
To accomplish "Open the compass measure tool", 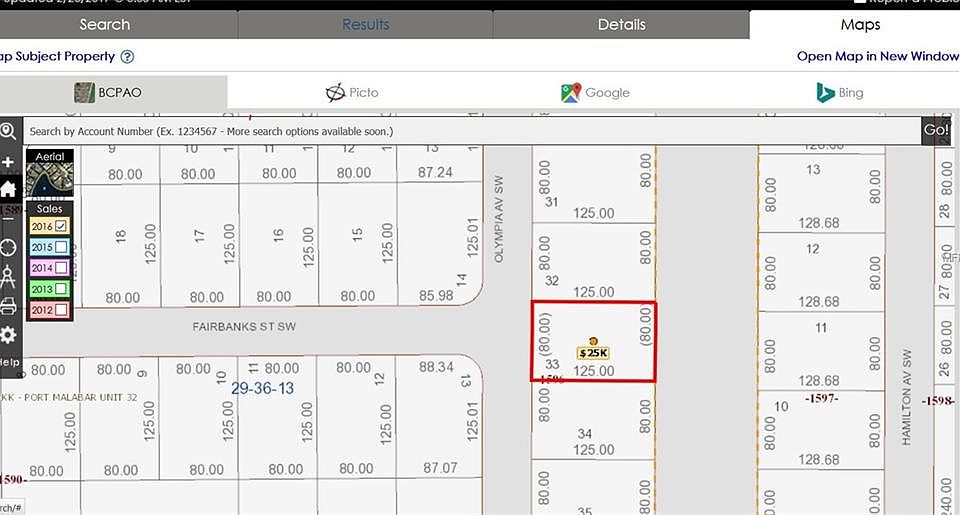I will pos(8,276).
